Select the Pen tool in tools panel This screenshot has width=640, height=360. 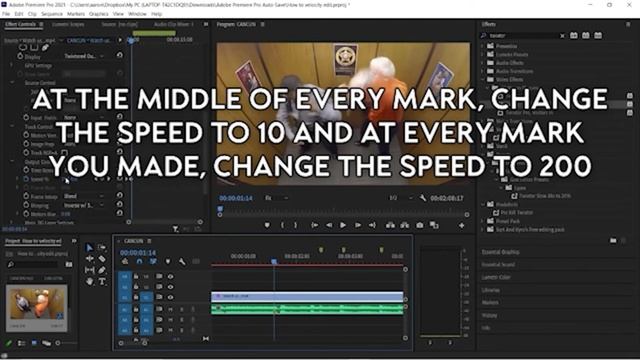(x=102, y=270)
